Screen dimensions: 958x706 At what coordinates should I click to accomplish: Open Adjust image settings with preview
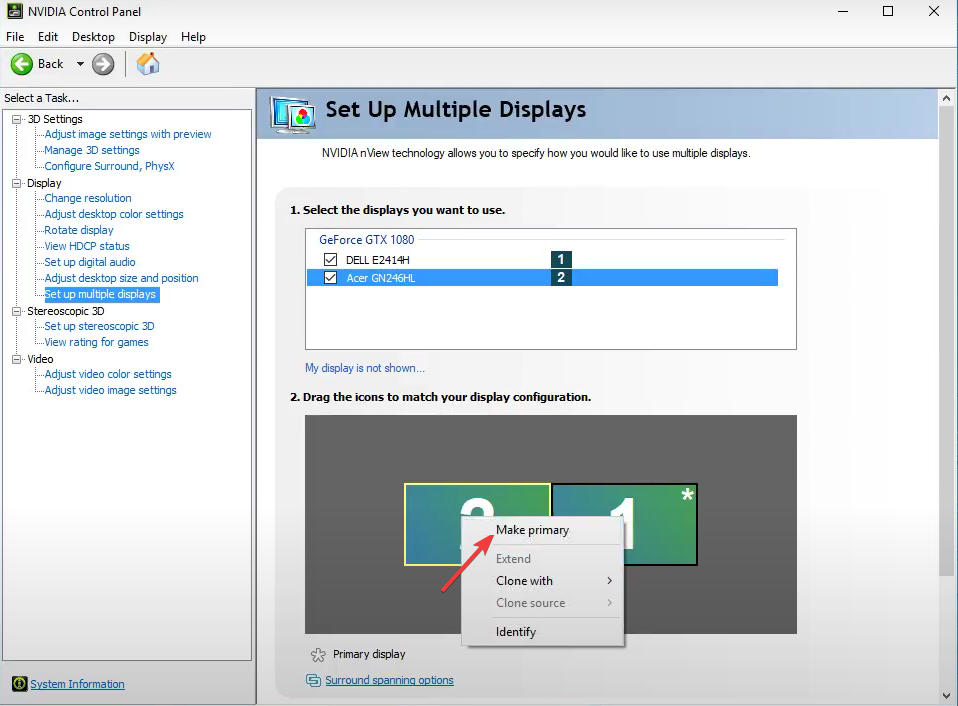coord(128,134)
